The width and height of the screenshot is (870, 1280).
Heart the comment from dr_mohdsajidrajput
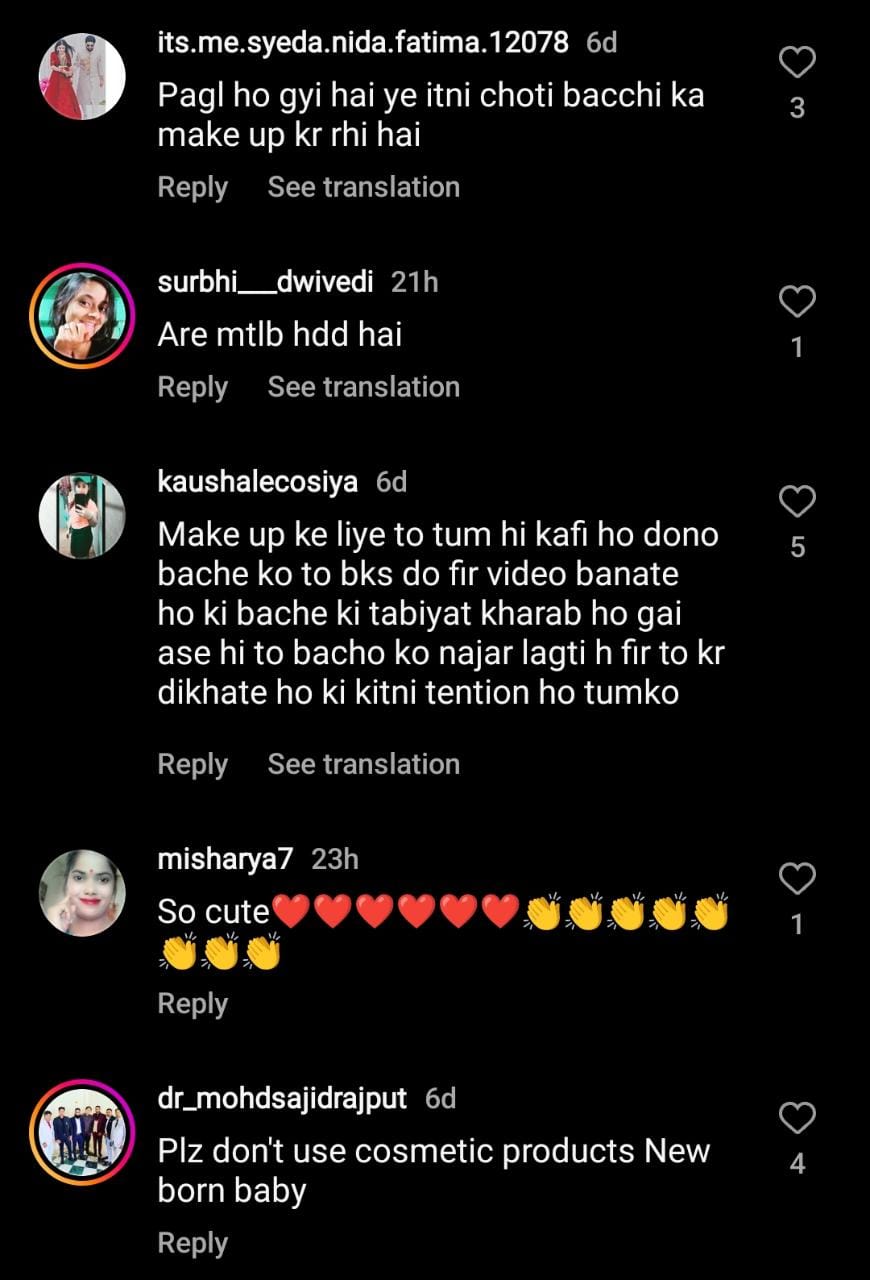(x=797, y=1118)
